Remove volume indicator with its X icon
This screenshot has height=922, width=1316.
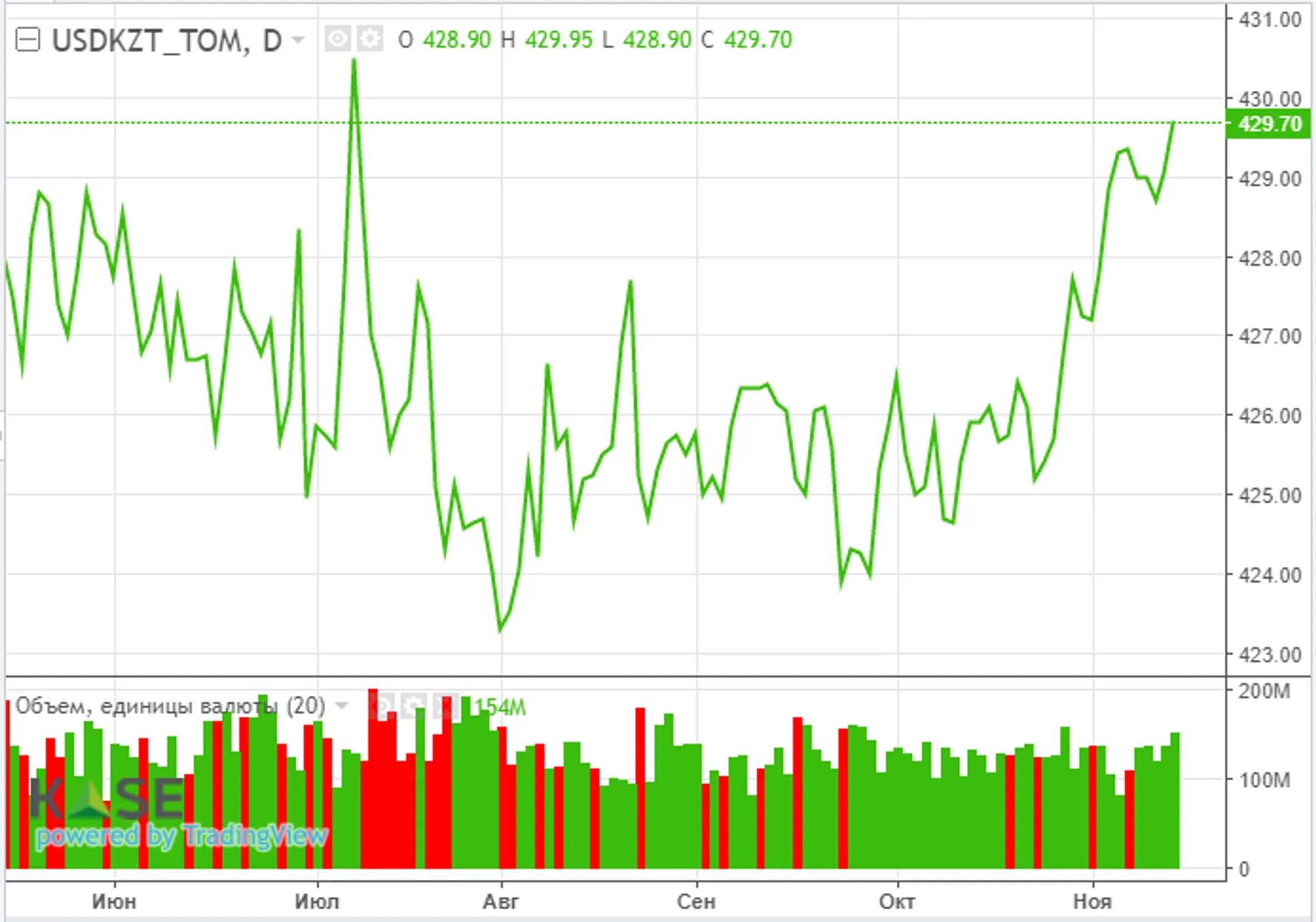coord(445,706)
